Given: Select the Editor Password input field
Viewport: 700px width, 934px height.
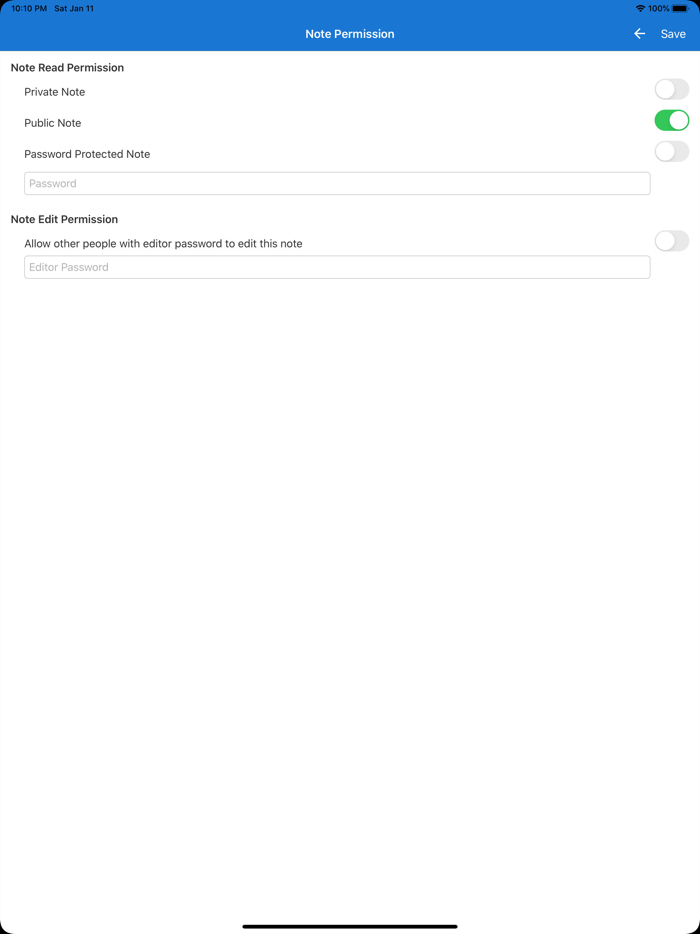Looking at the screenshot, I should point(337,267).
